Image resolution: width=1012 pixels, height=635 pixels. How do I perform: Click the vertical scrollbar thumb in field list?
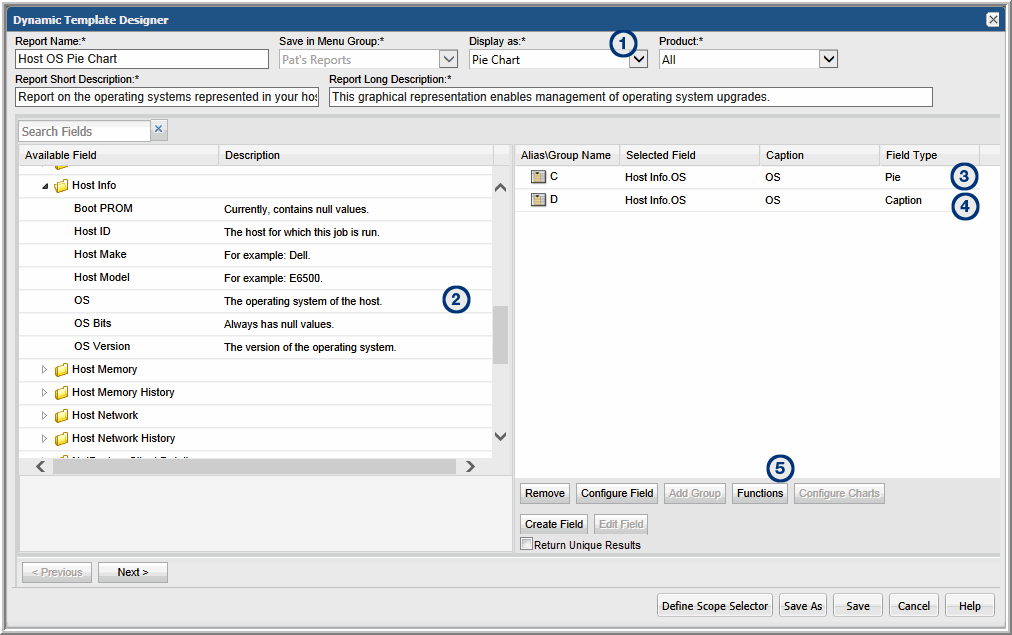(x=500, y=335)
